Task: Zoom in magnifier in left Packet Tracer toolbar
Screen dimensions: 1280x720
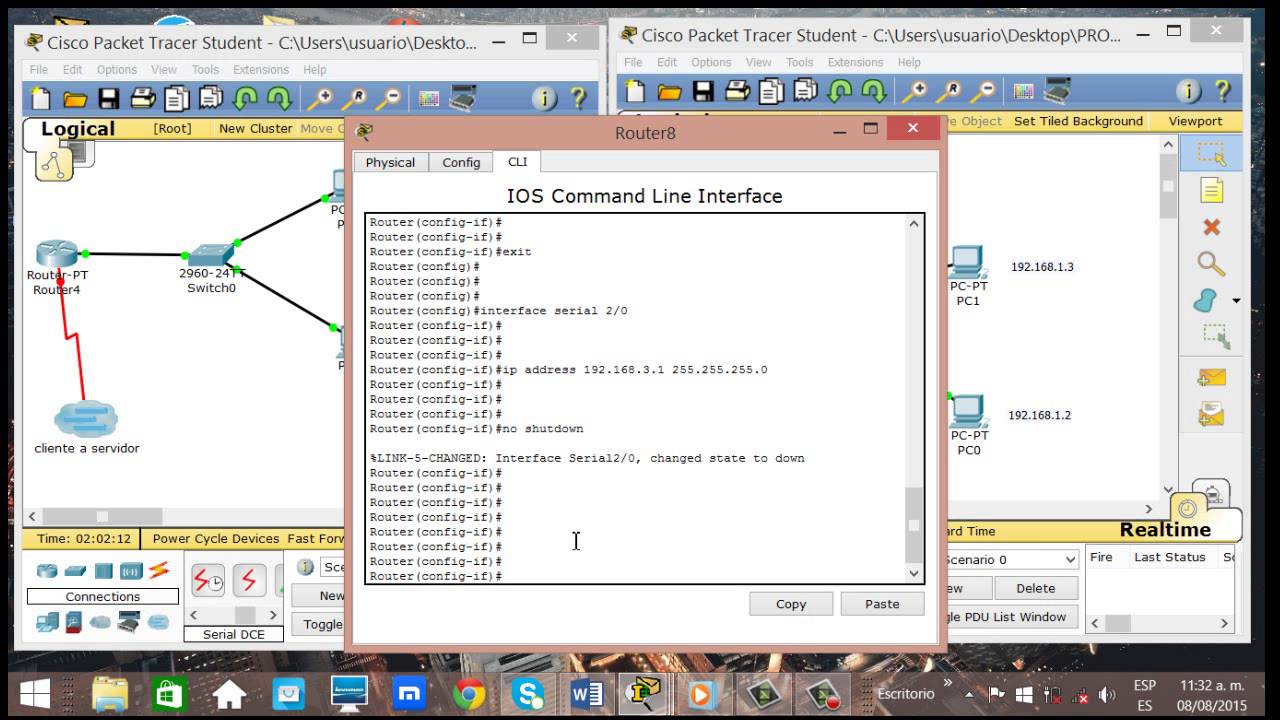Action: coord(320,98)
